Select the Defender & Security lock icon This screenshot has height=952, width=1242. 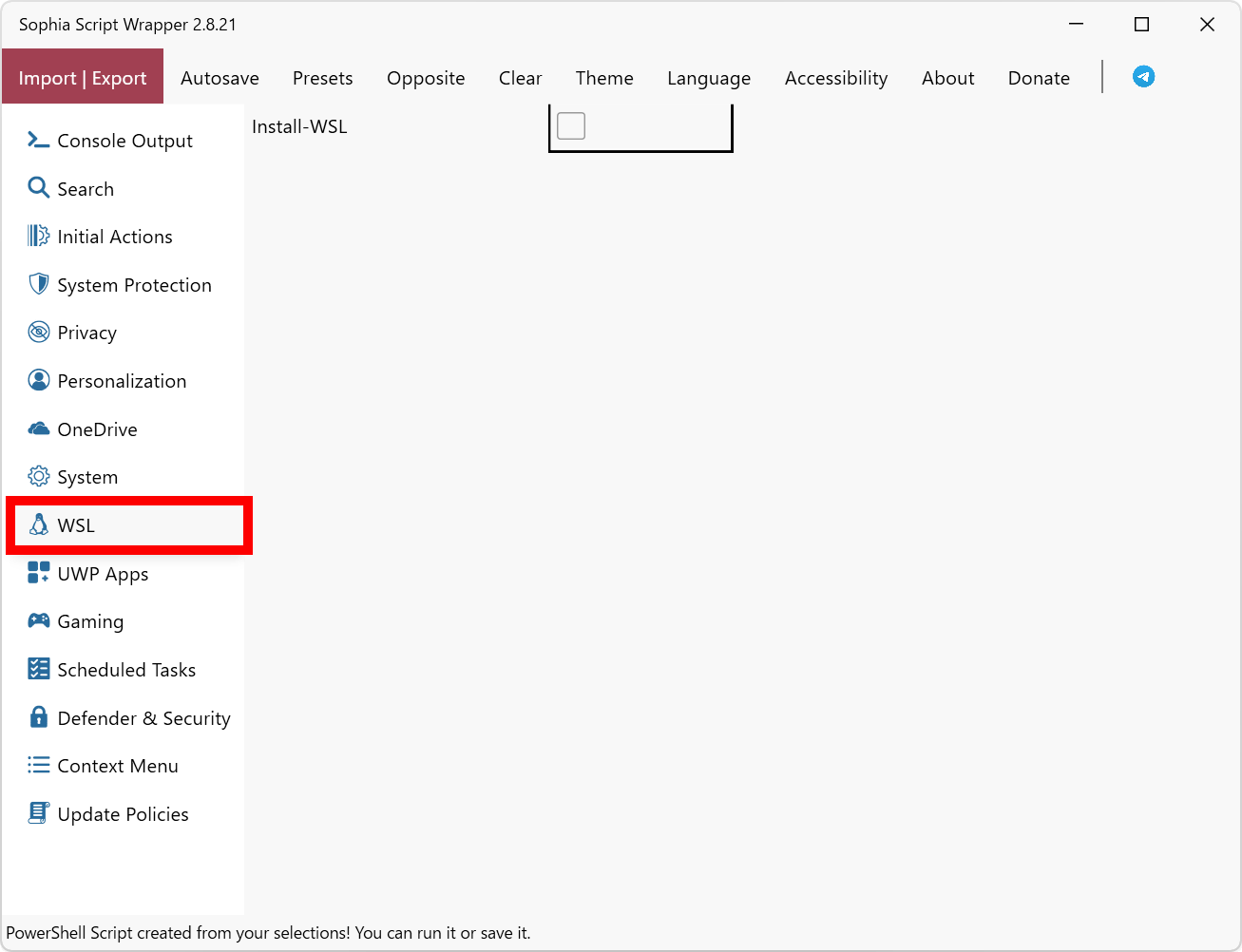point(38,716)
